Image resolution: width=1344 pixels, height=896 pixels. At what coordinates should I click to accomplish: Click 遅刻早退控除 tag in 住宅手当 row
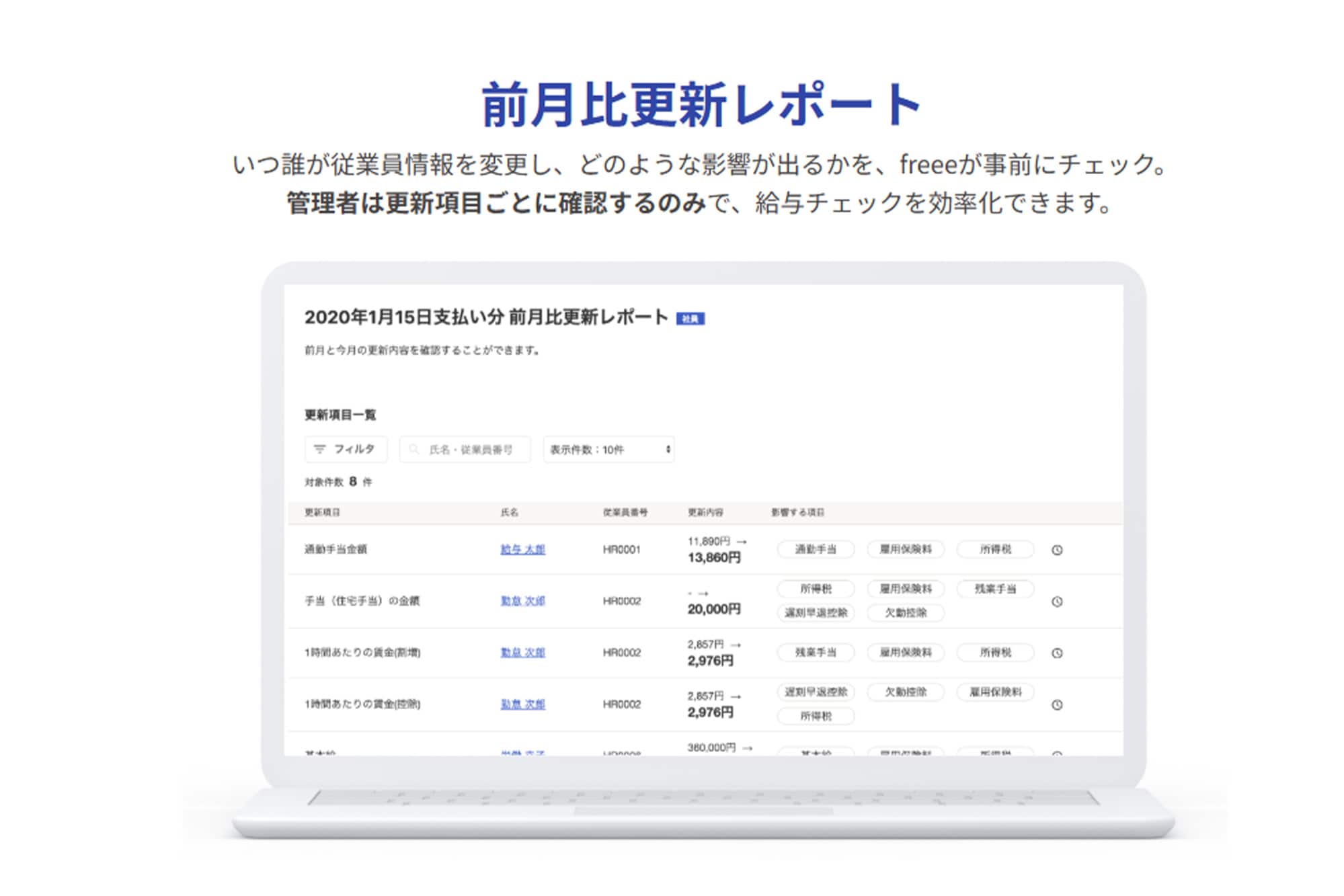(x=815, y=612)
